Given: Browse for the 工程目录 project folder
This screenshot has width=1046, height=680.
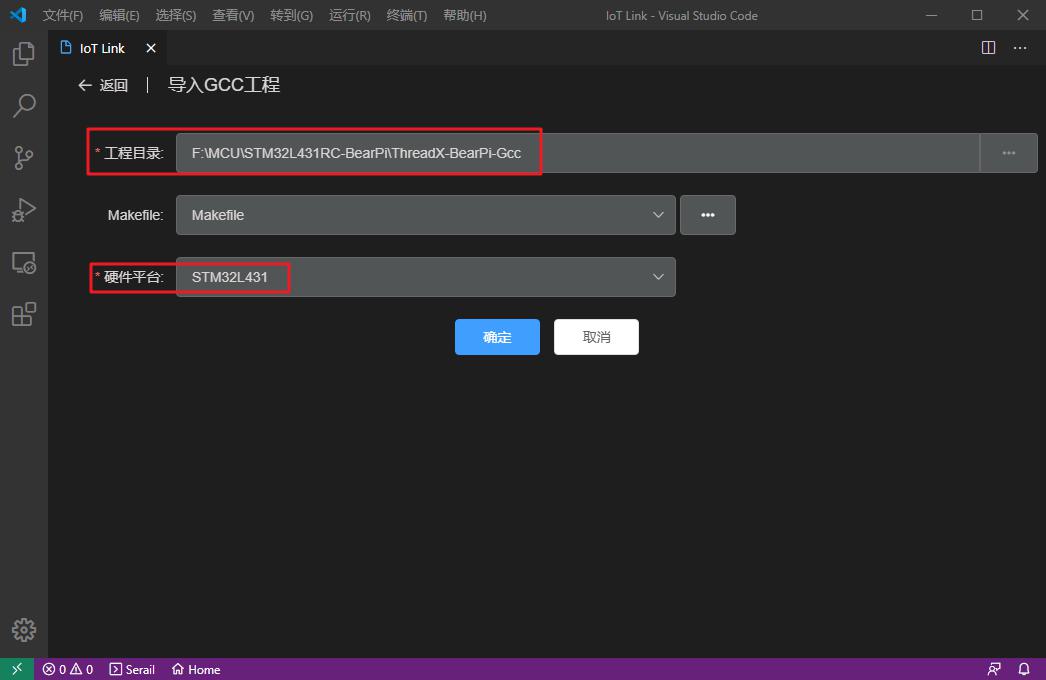Looking at the screenshot, I should coord(1009,153).
